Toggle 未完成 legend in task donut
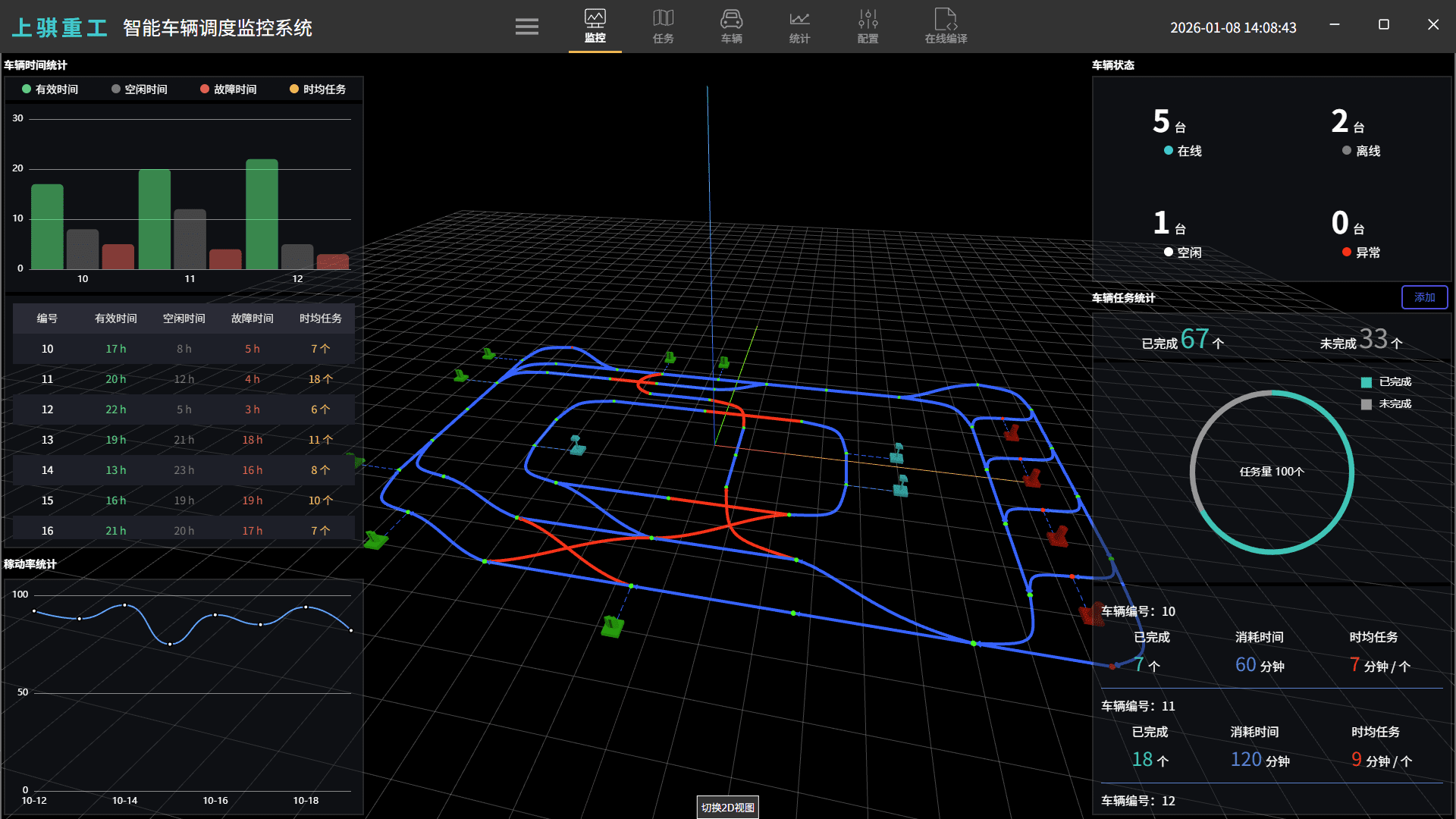 (x=1386, y=404)
